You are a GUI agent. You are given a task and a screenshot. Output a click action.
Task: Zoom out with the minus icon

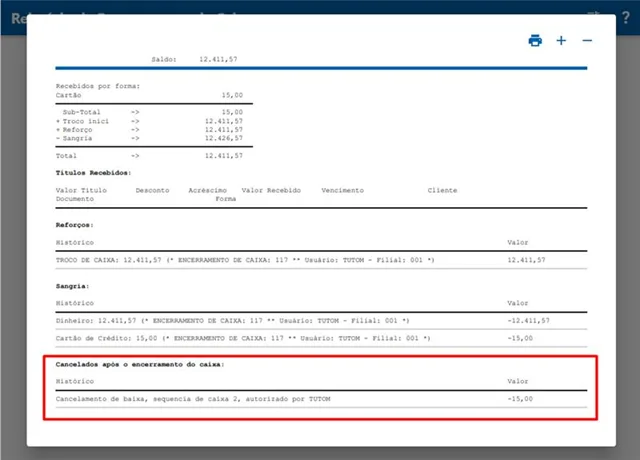coord(587,41)
